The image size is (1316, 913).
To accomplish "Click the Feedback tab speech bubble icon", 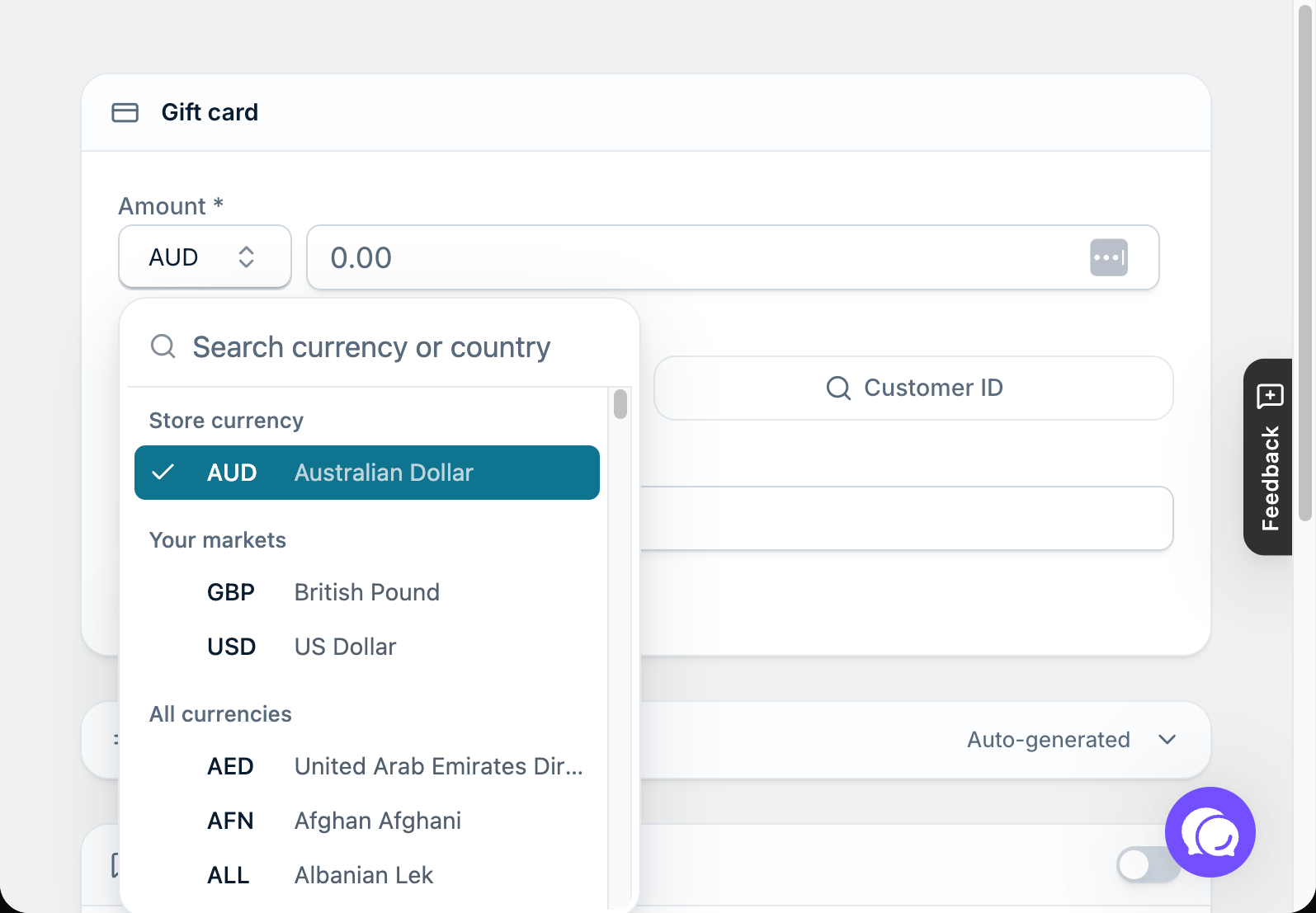I will 1270,396.
